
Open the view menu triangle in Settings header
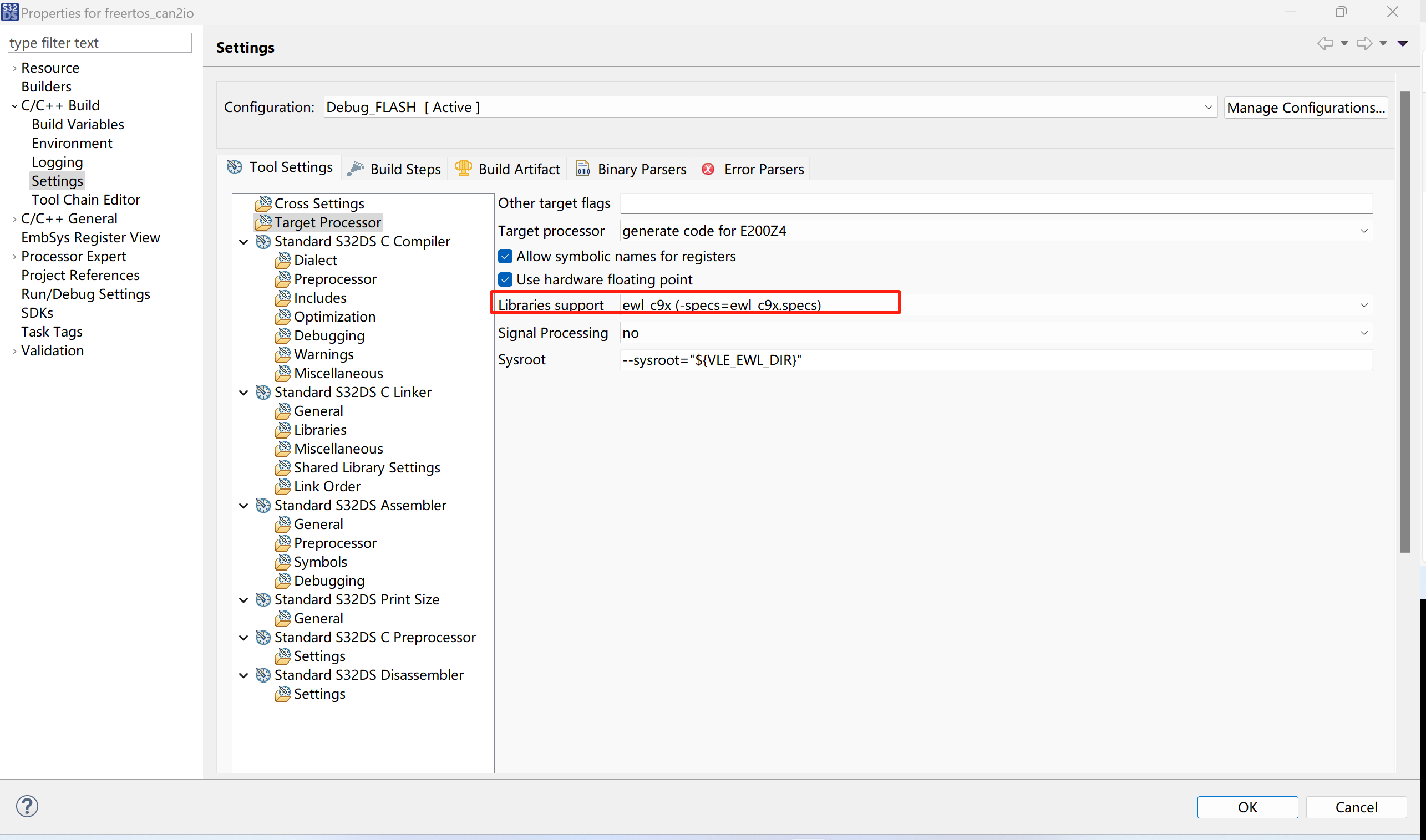(x=1403, y=44)
